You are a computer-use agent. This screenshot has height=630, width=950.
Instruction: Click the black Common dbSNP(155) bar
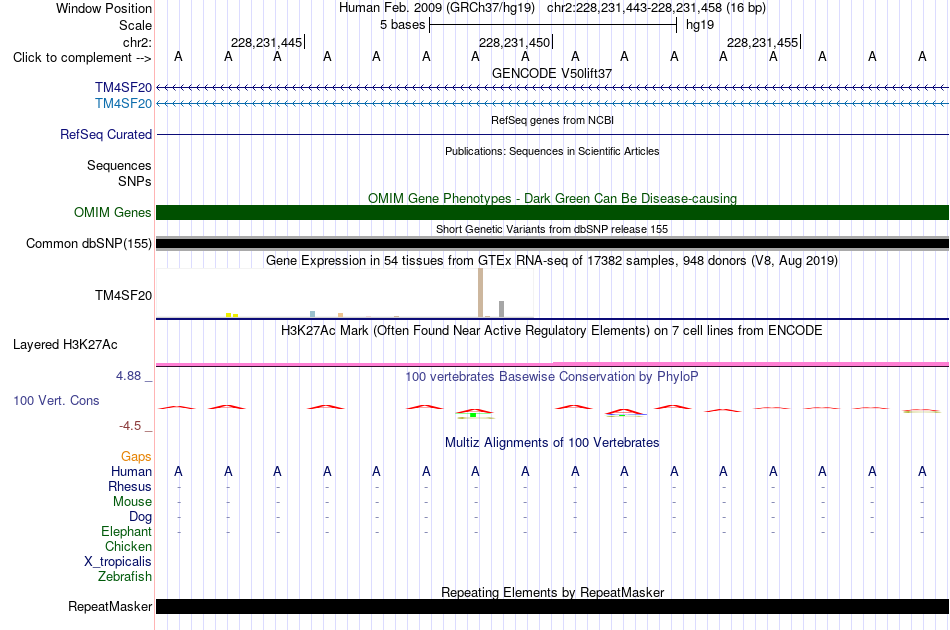coord(553,244)
